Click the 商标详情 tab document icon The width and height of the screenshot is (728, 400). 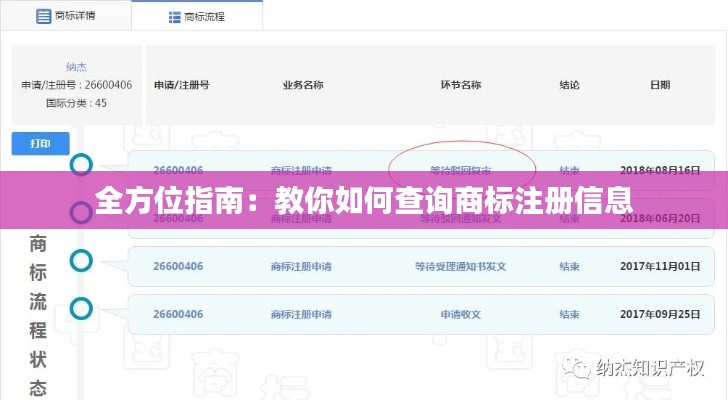point(43,16)
